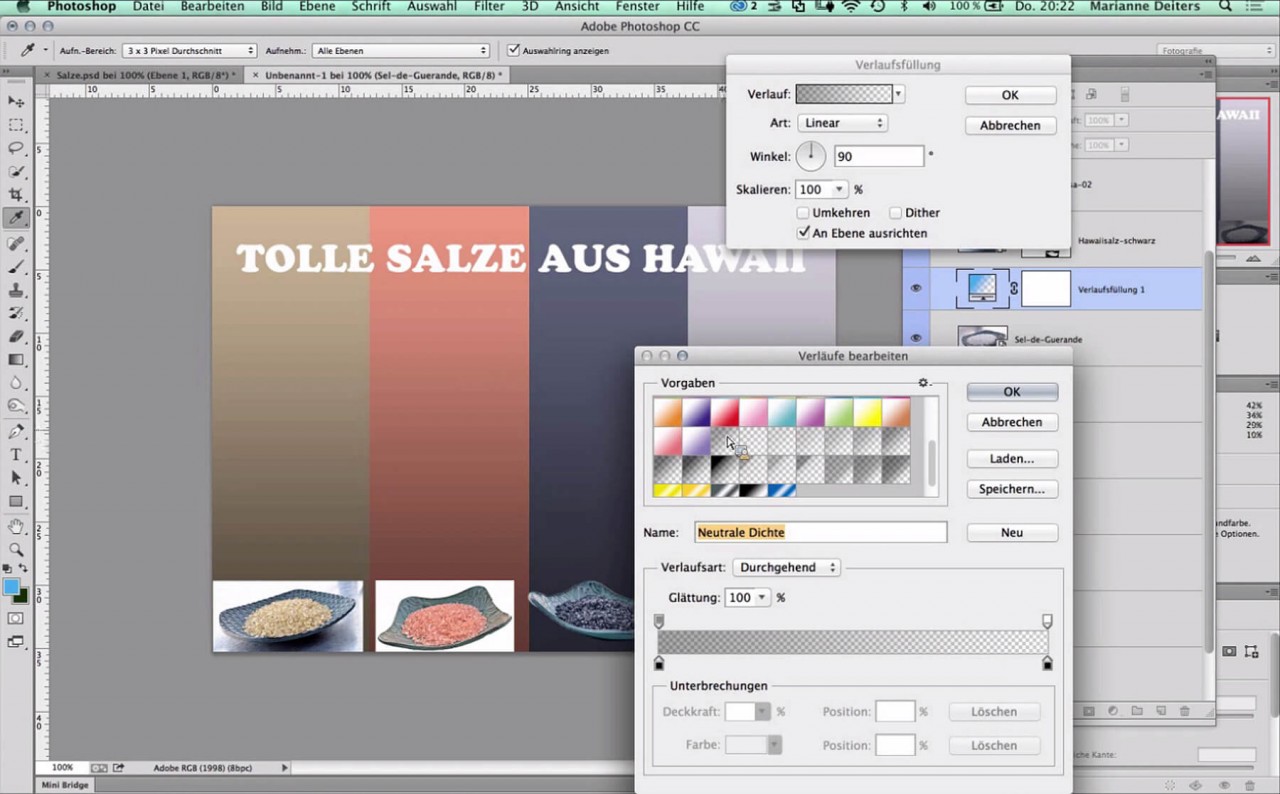
Task: Disable the An Ebene ausrichten checkbox
Action: pos(803,232)
